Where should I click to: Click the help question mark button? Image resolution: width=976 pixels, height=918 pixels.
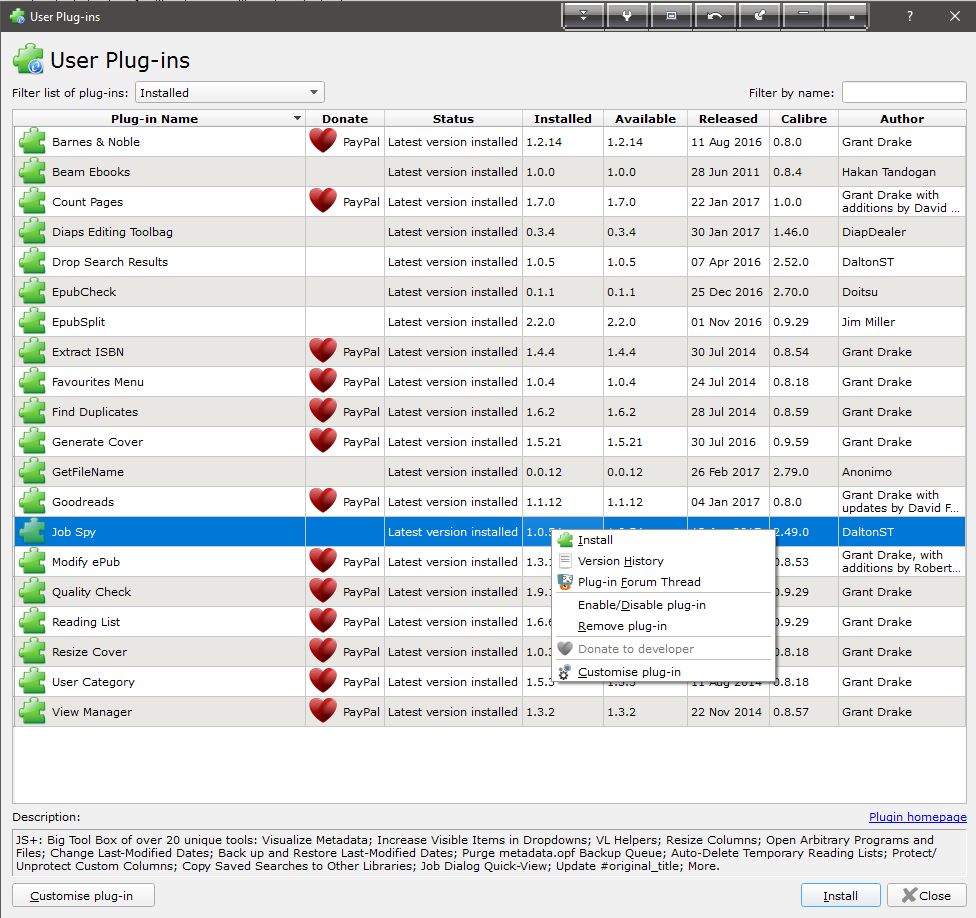point(910,16)
